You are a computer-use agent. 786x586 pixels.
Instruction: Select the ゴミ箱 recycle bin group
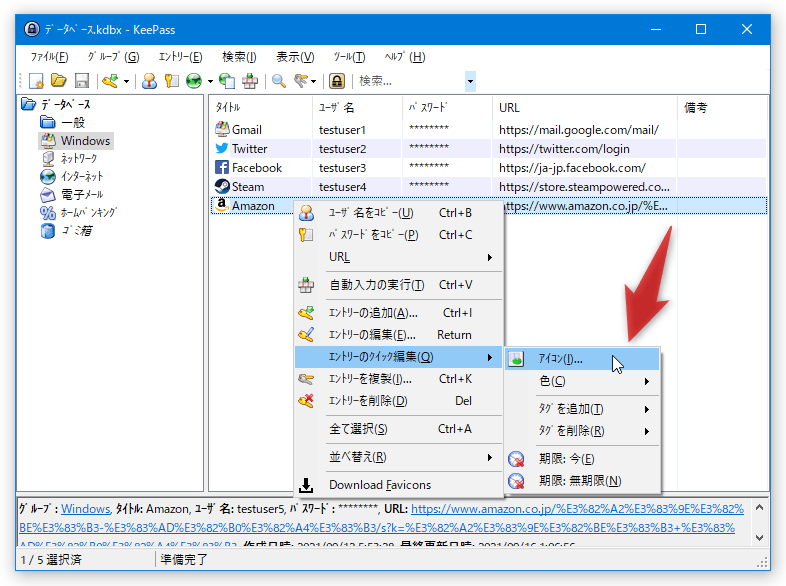point(77,231)
